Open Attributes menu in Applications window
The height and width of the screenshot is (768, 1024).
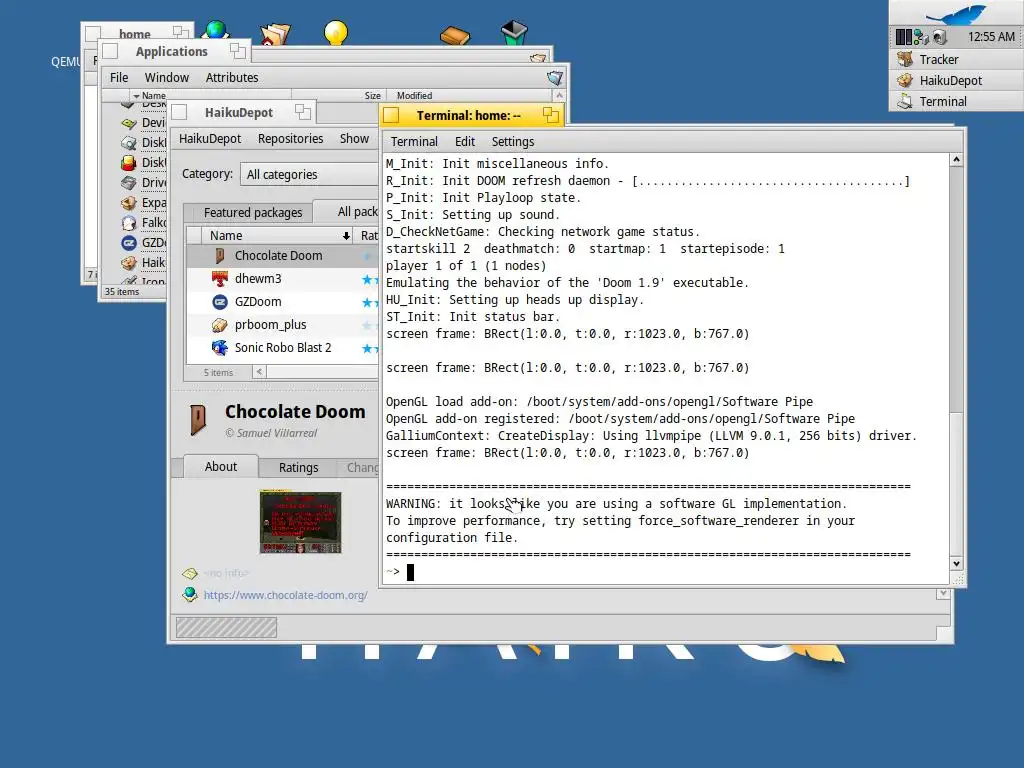pyautogui.click(x=232, y=78)
